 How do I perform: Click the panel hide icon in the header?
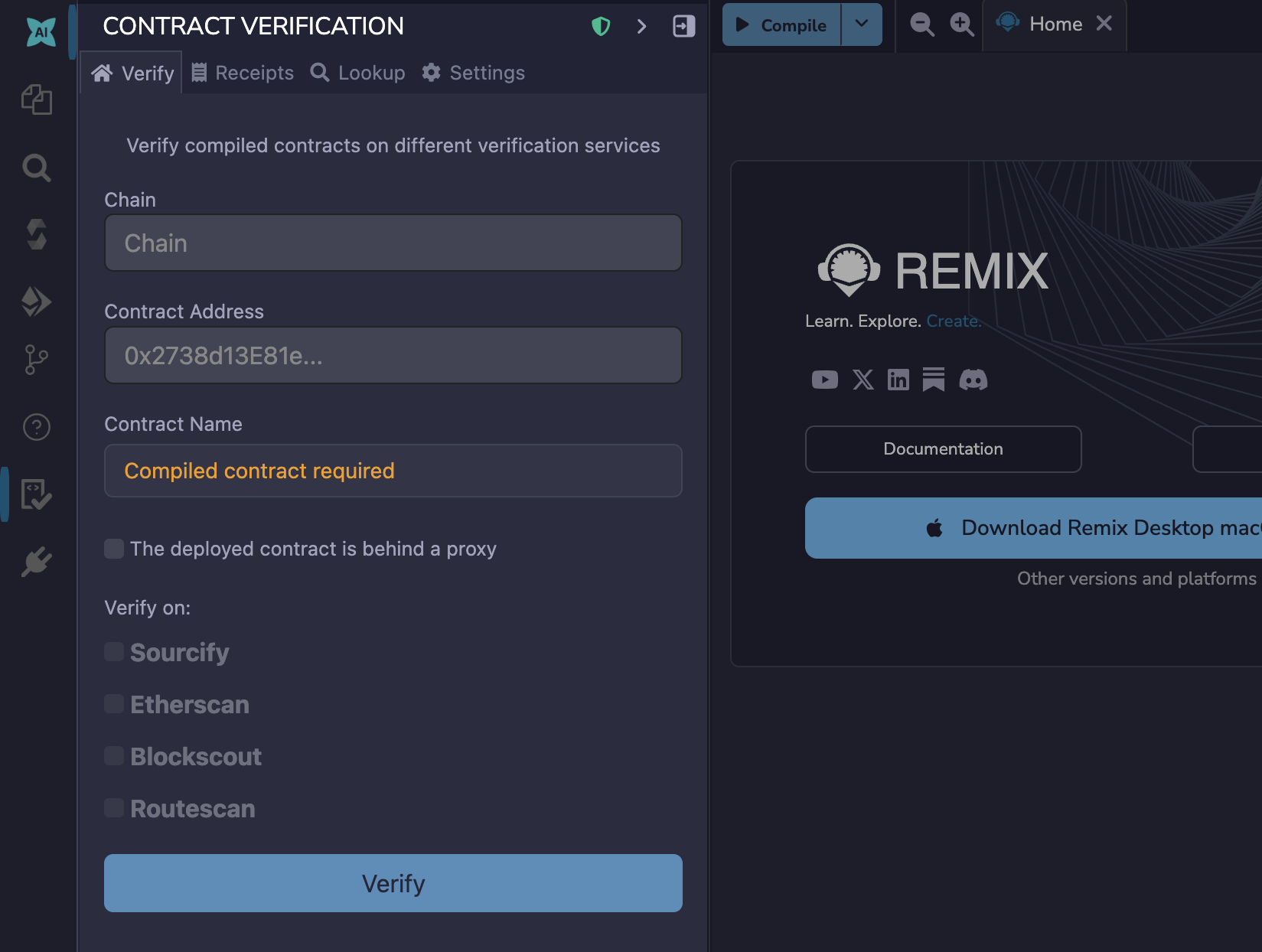pos(684,26)
